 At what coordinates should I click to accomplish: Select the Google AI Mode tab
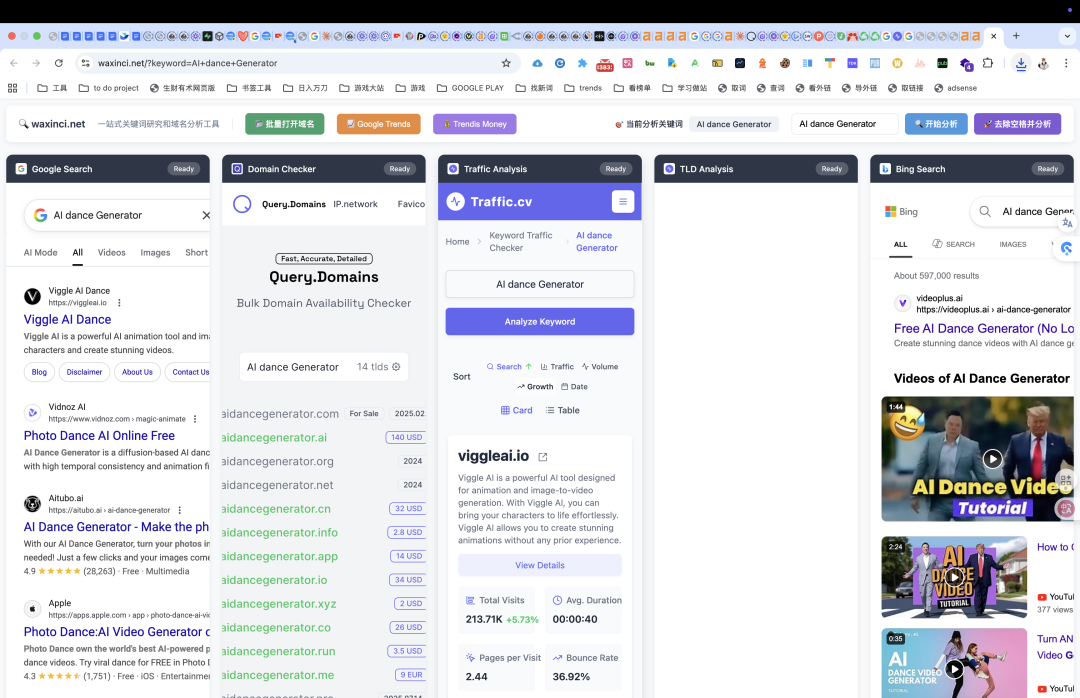tap(41, 252)
